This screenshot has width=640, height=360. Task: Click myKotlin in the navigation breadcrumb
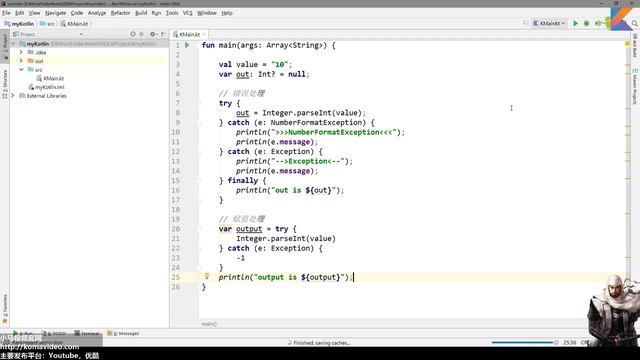click(19, 24)
